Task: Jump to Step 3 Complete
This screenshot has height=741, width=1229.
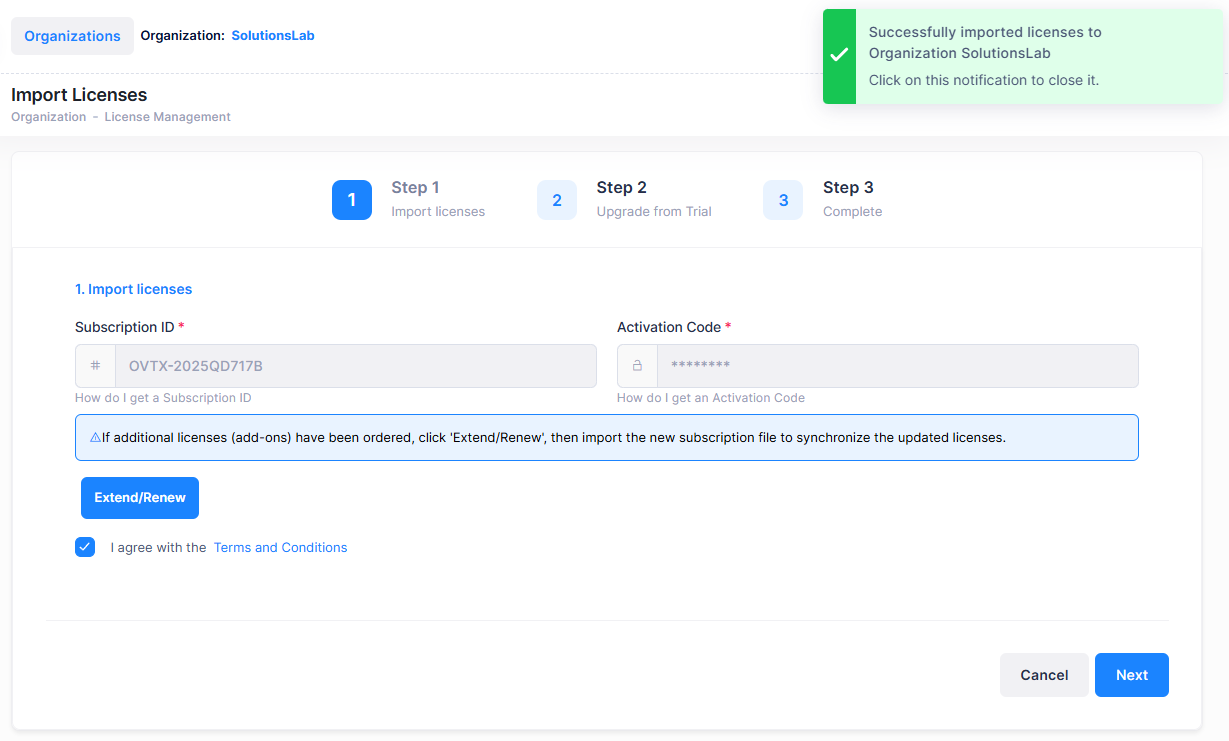Action: pos(851,199)
